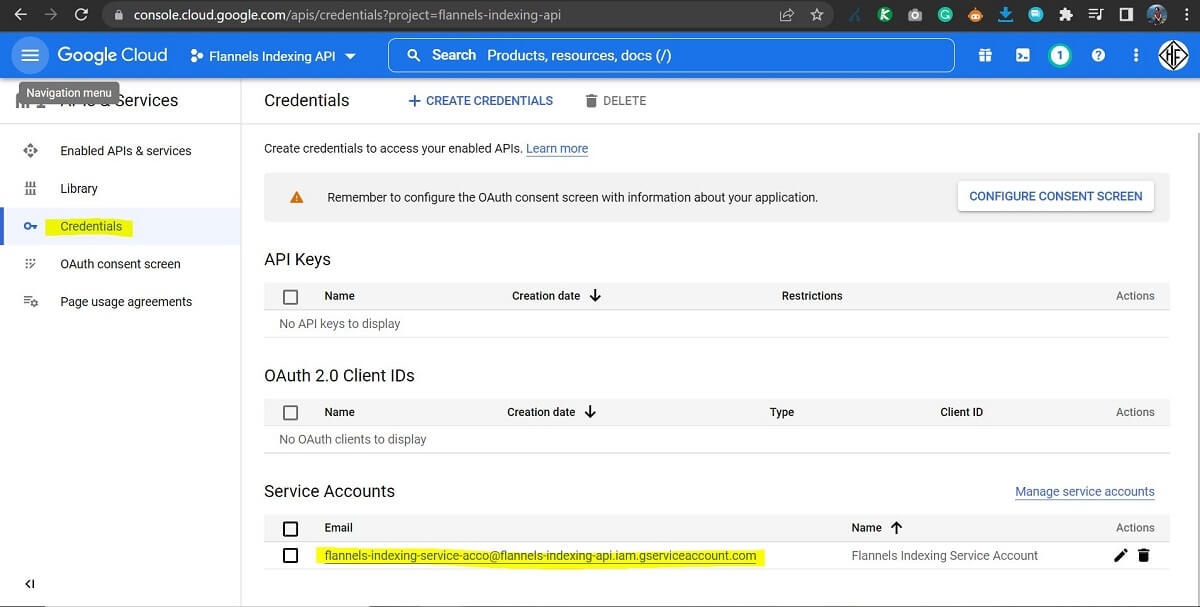Click CONFIGURE CONSENT SCREEN button
The image size is (1200, 607).
(x=1056, y=196)
